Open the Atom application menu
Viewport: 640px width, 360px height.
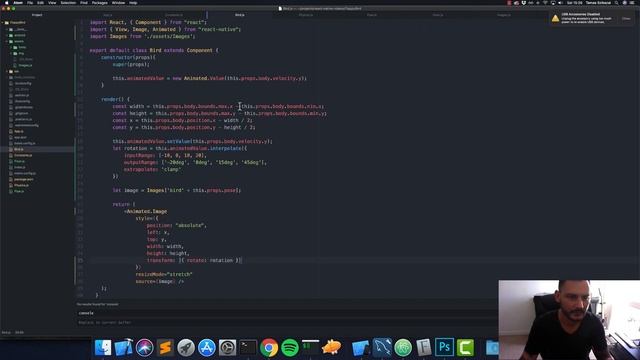pos(18,3)
